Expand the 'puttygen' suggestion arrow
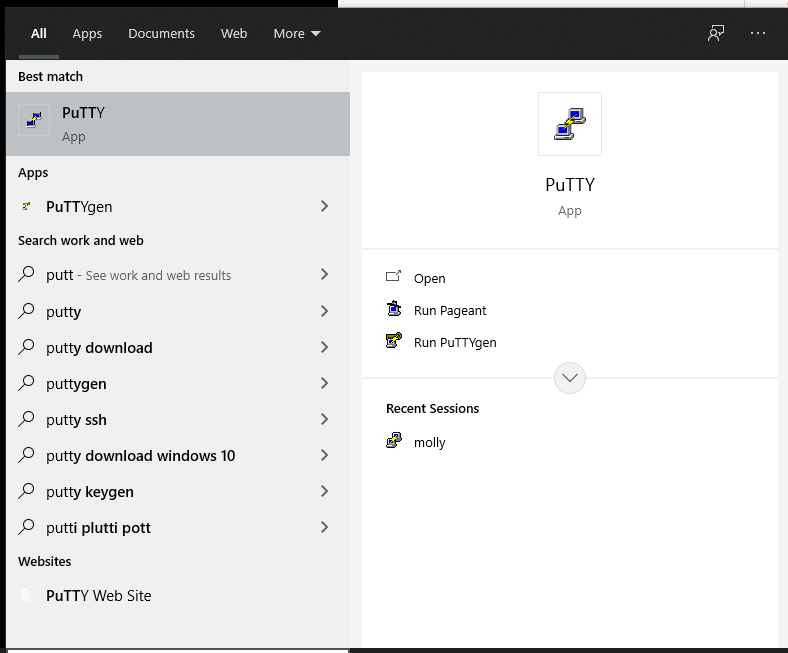 (x=325, y=383)
